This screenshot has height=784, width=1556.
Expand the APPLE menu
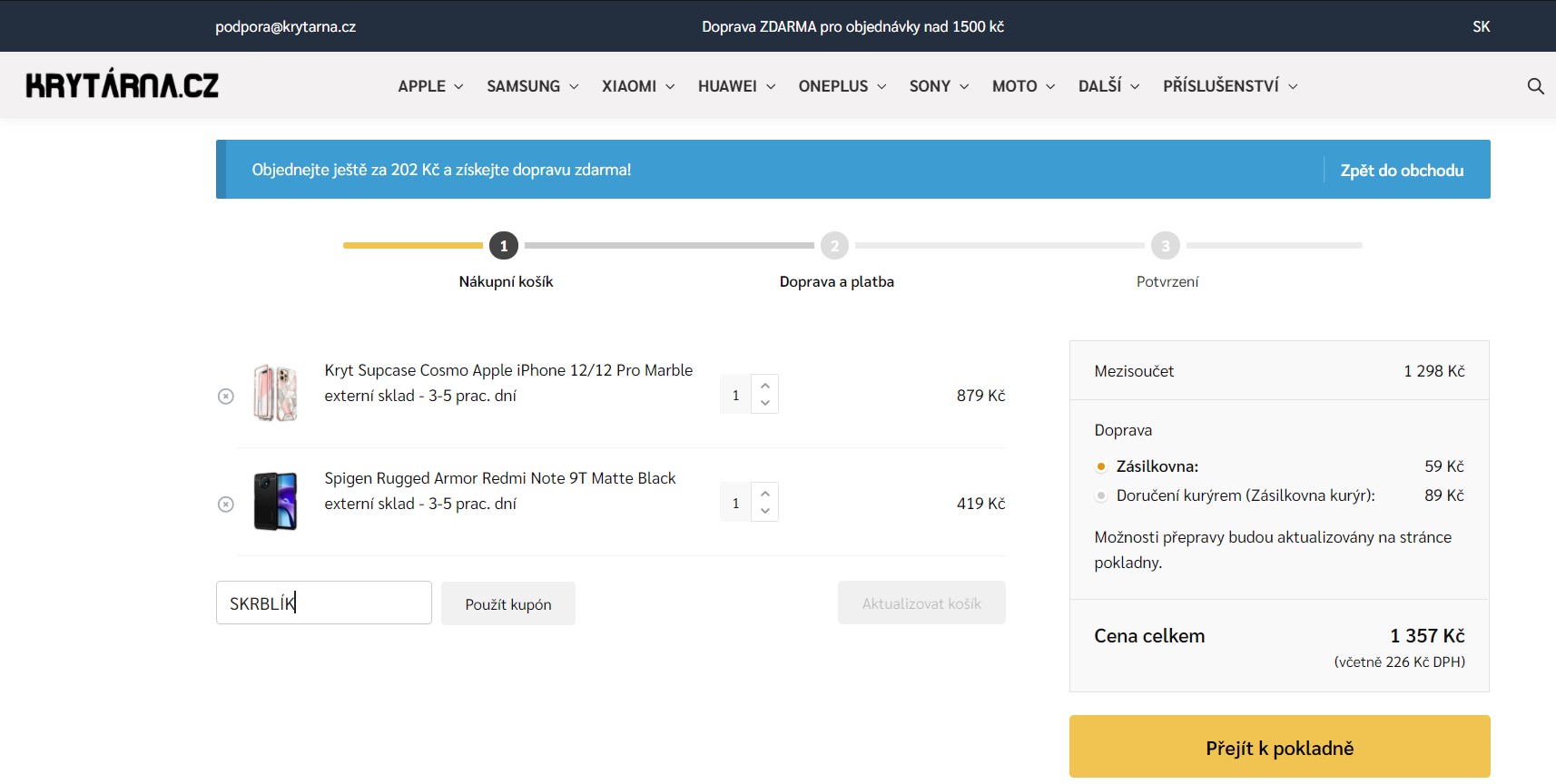(x=431, y=86)
